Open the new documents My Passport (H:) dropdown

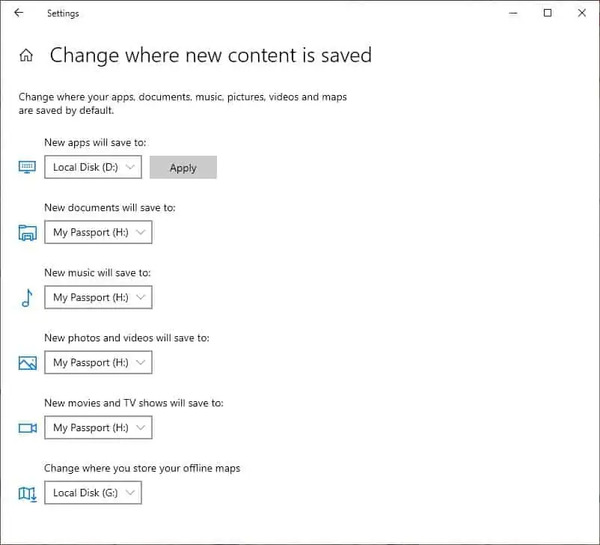[98, 232]
